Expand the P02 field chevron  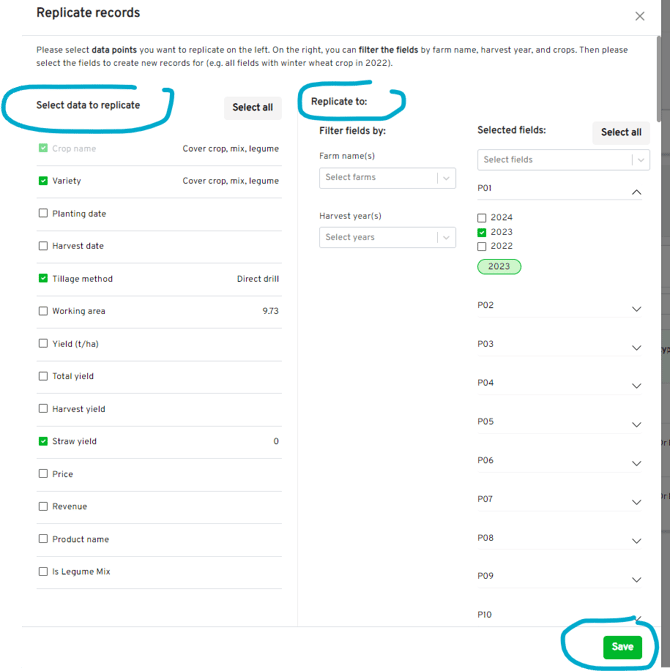coord(636,309)
